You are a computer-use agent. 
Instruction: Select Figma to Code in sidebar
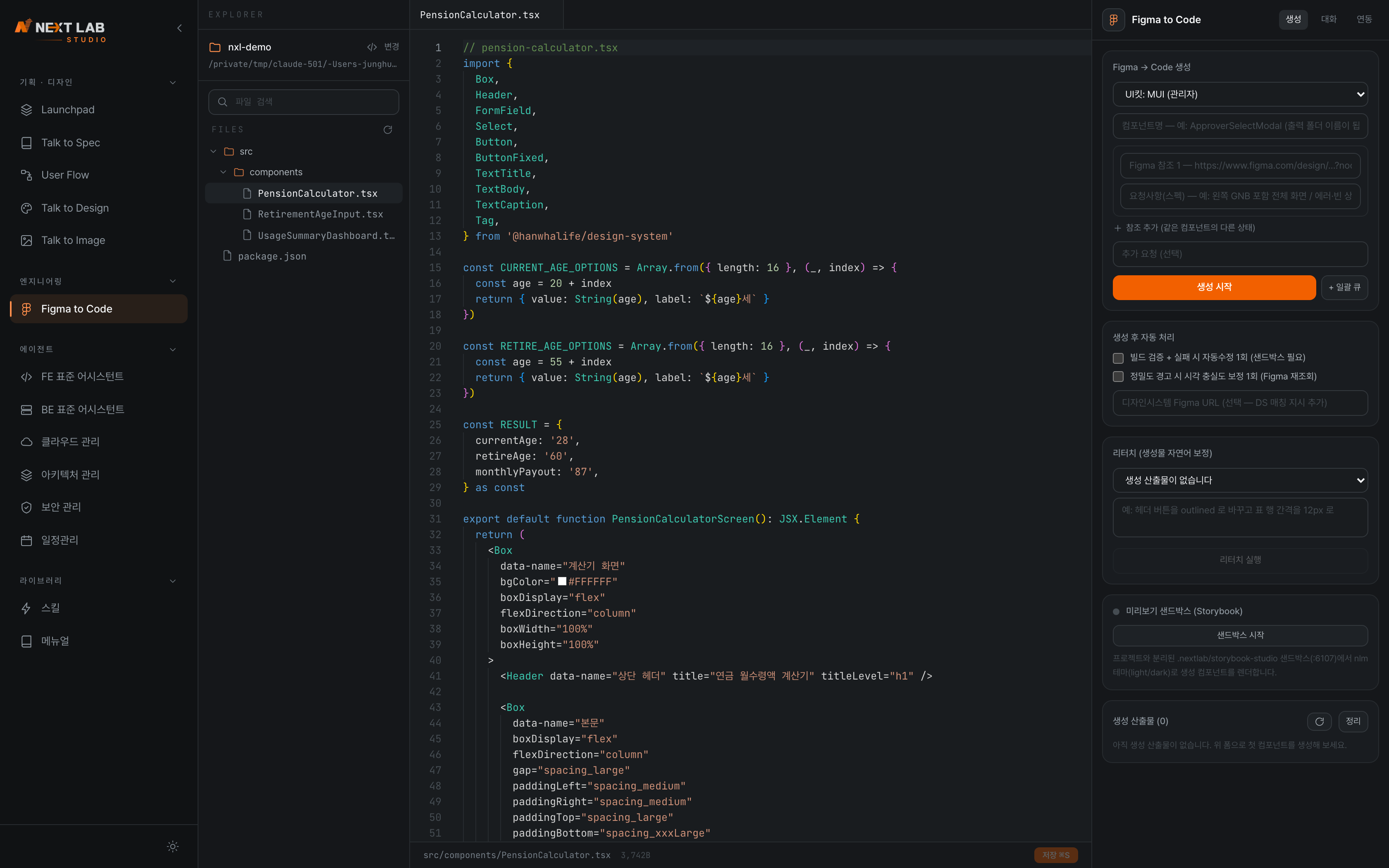pyautogui.click(x=99, y=309)
